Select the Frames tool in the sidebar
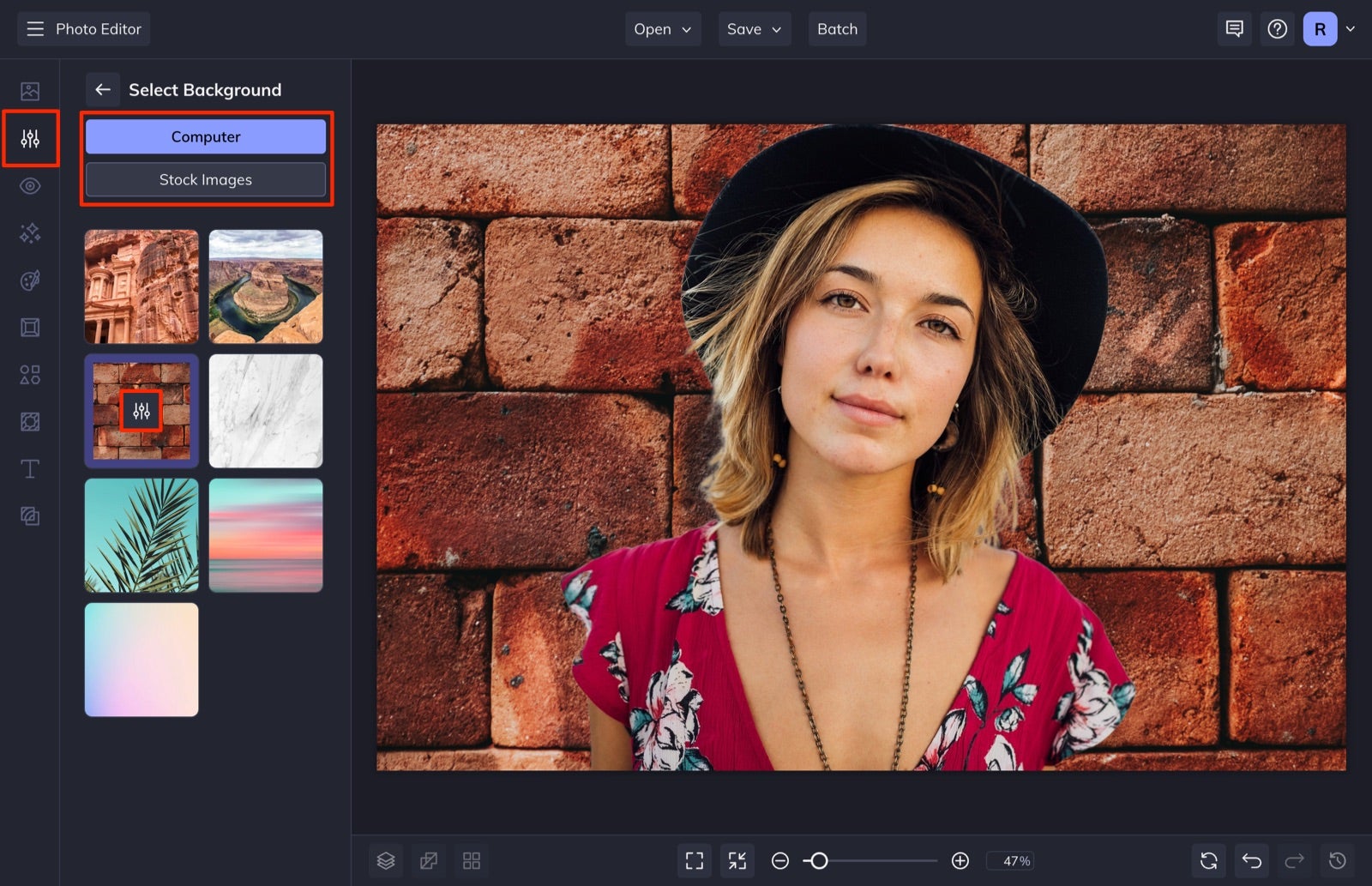 30,327
